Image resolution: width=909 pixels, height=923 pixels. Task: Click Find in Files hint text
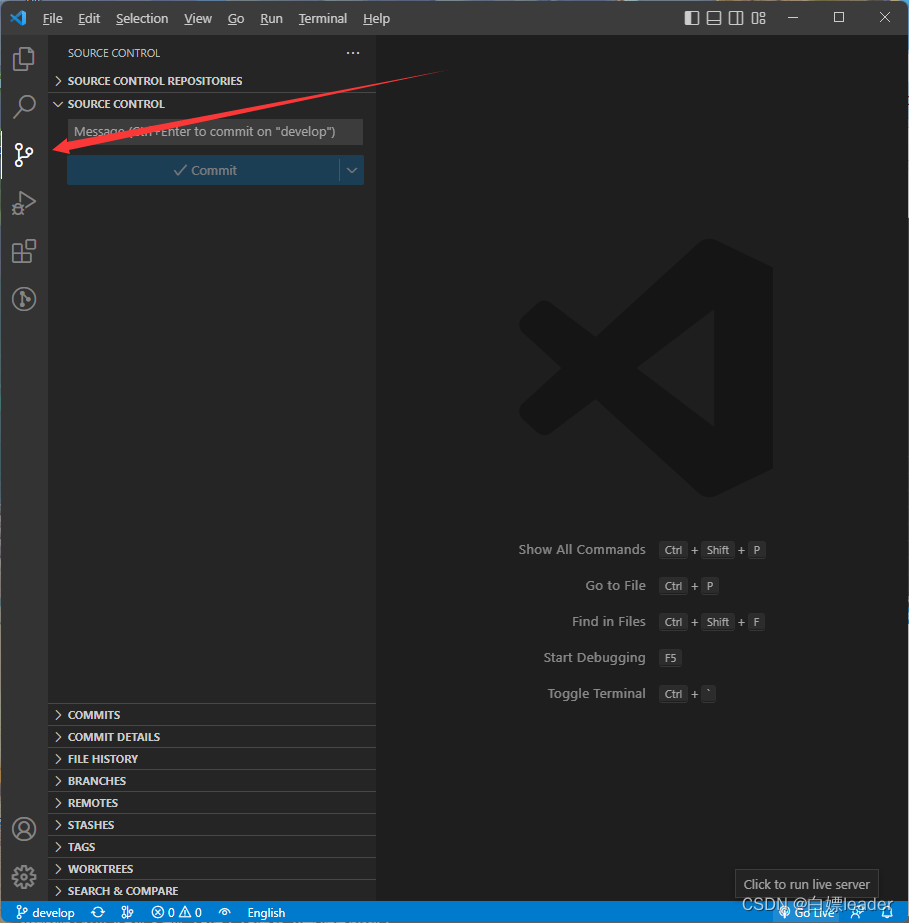click(609, 622)
